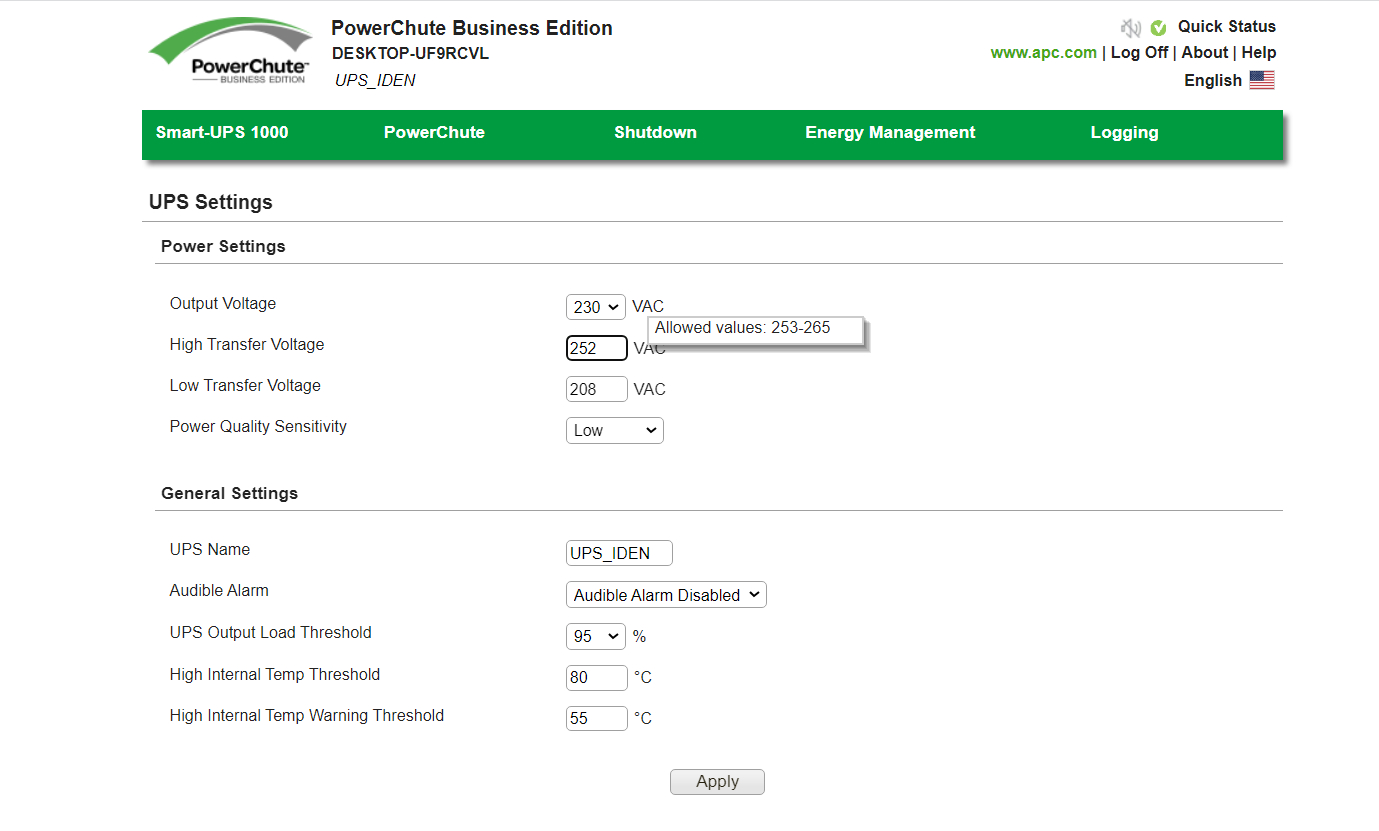
Task: Click the green Quick Status checkmark icon
Action: tap(1158, 28)
